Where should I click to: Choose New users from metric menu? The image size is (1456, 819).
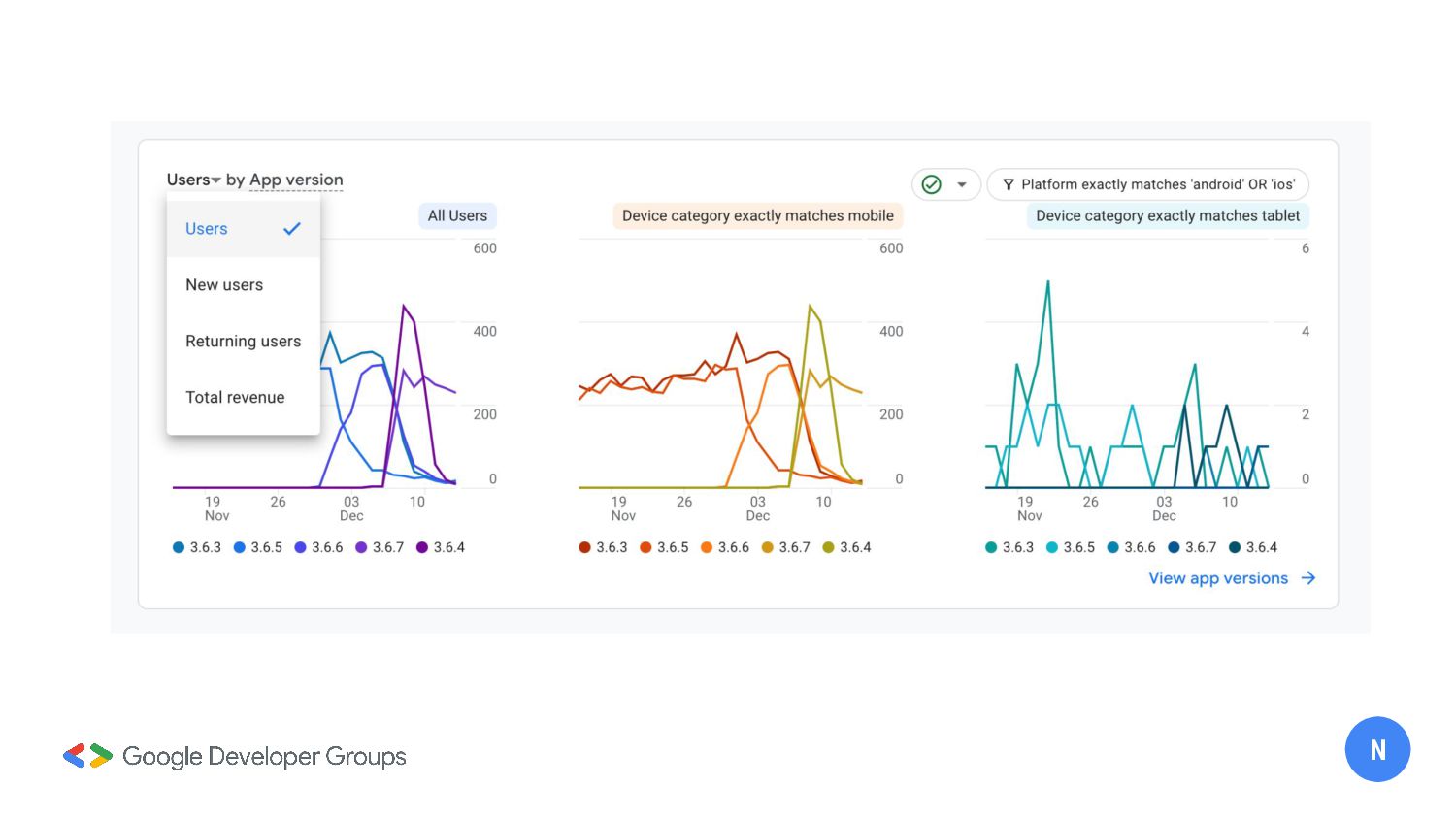tap(224, 285)
